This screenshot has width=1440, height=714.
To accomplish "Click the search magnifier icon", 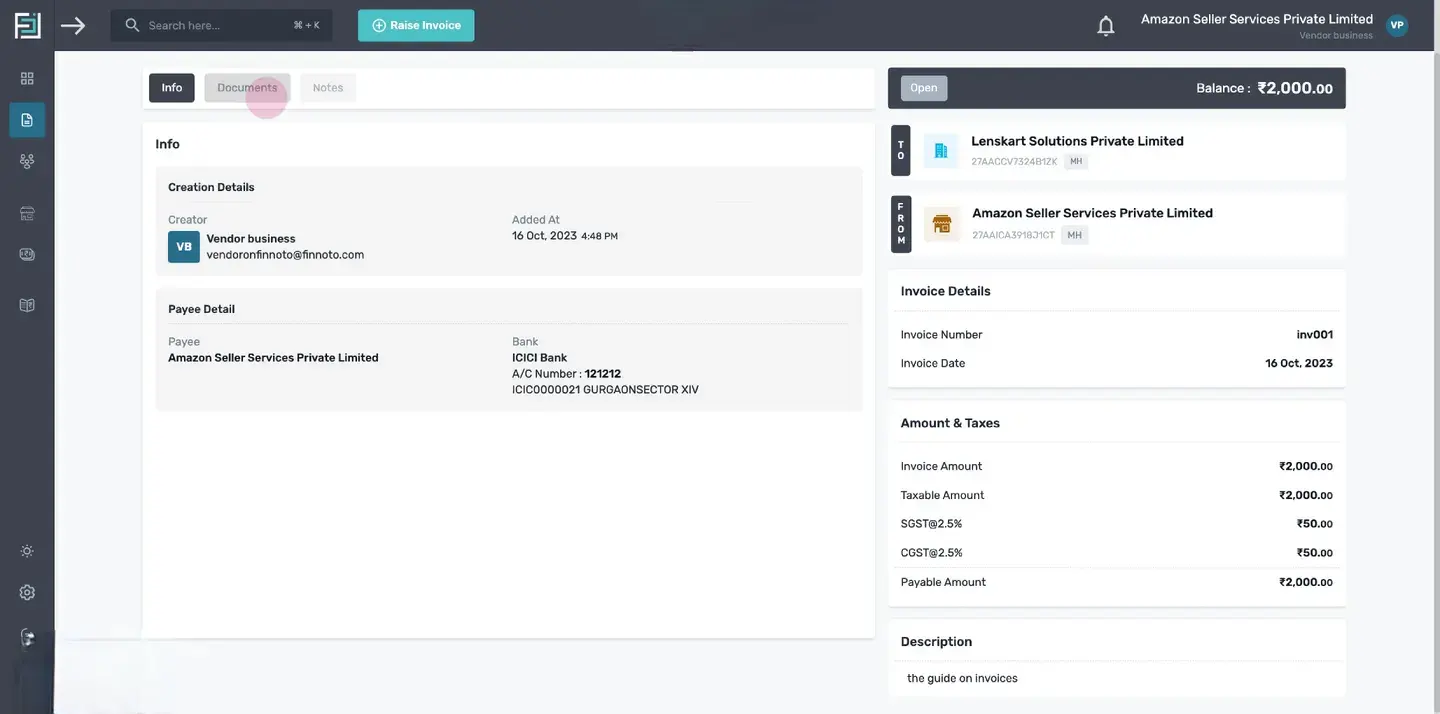I will [x=132, y=25].
